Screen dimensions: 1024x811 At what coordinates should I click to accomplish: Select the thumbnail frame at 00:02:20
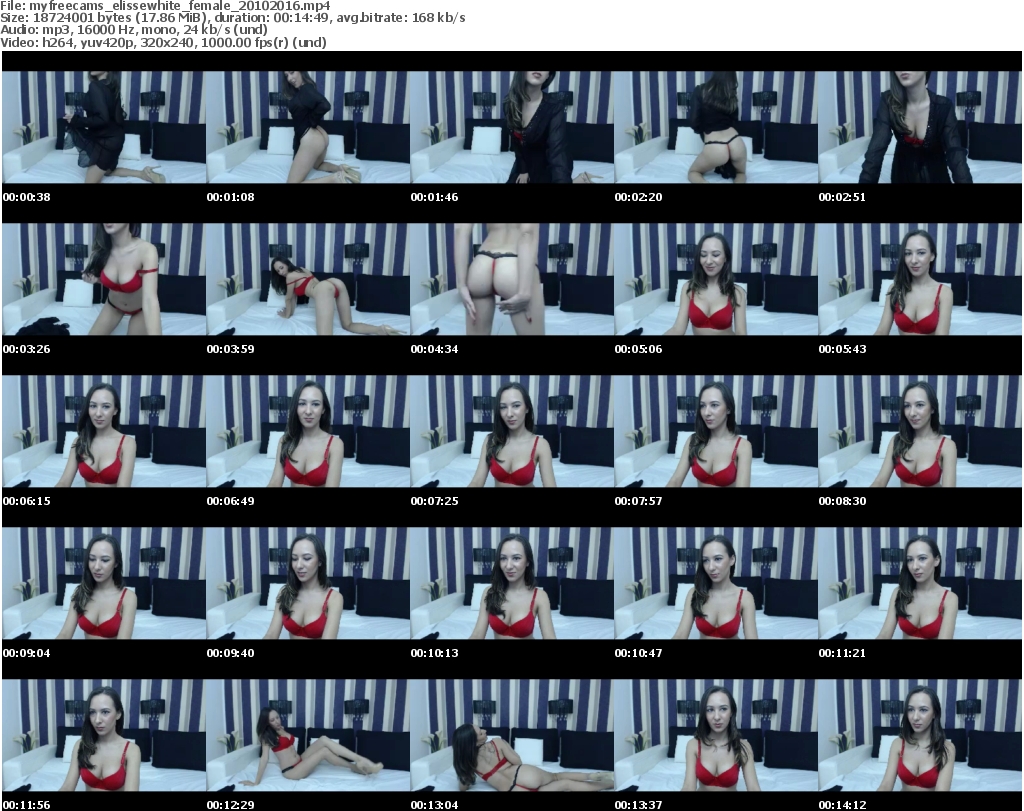pos(716,127)
